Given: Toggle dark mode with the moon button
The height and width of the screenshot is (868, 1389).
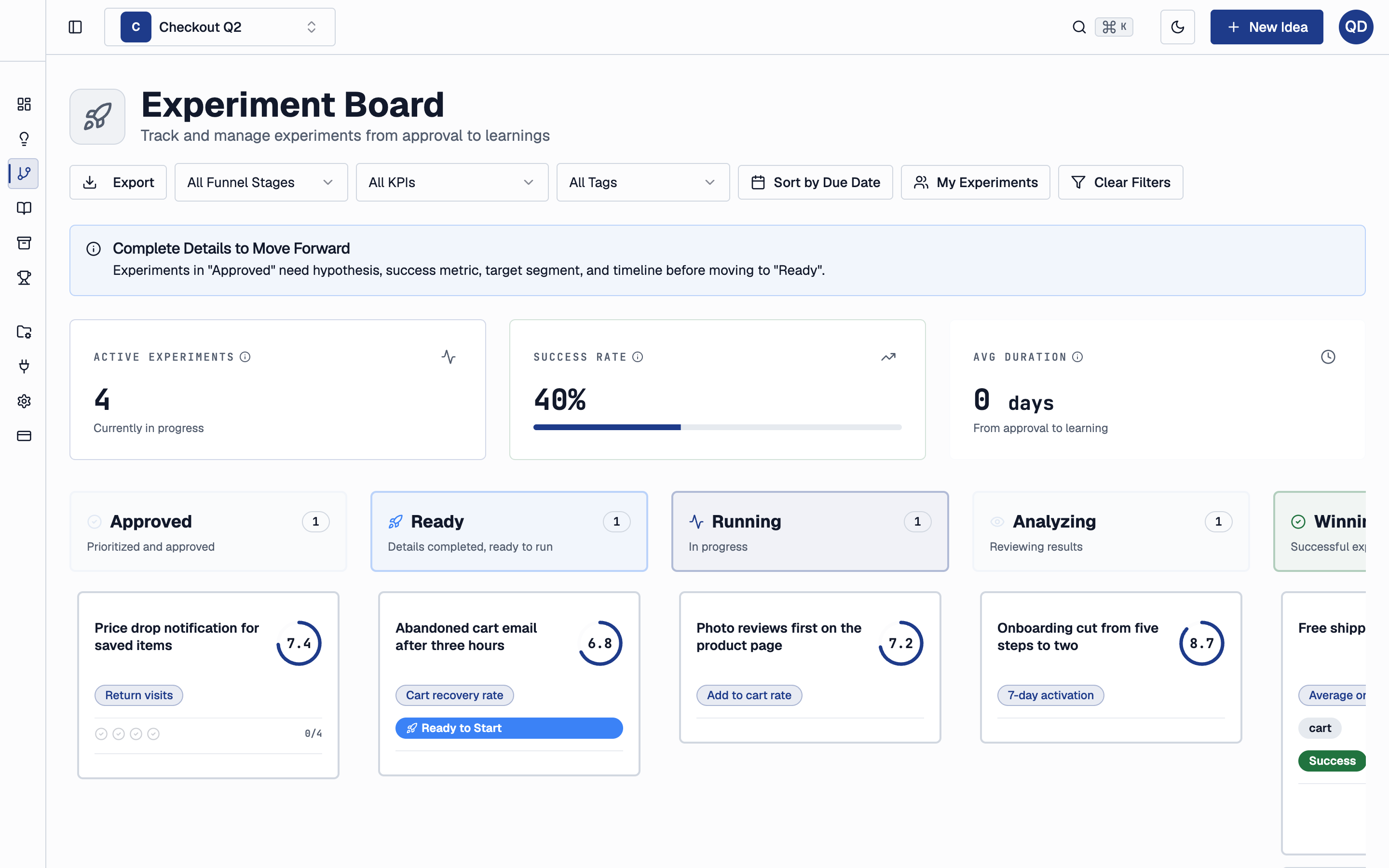Looking at the screenshot, I should coord(1177,27).
